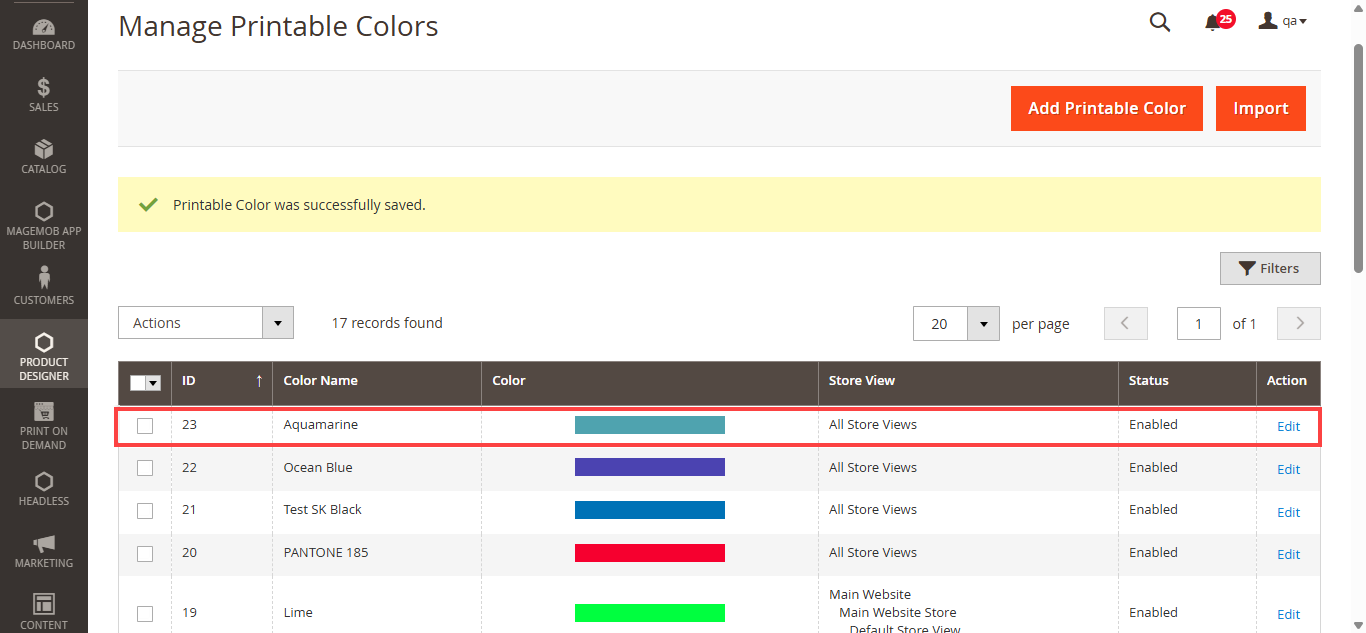The width and height of the screenshot is (1366, 633).
Task: Open the per page count dropdown
Action: click(x=983, y=324)
